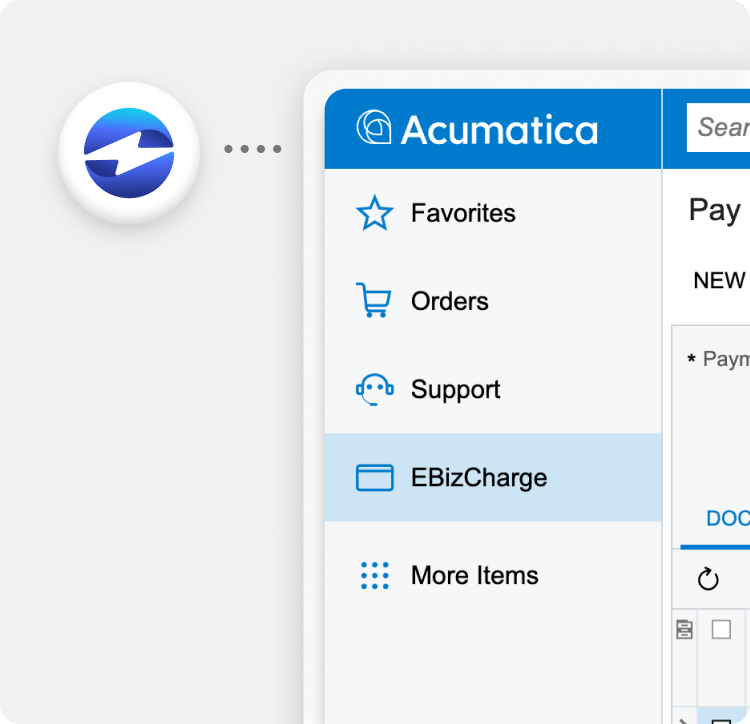The width and height of the screenshot is (750, 724).
Task: Click the Acumatica logo emblem
Action: click(x=374, y=127)
